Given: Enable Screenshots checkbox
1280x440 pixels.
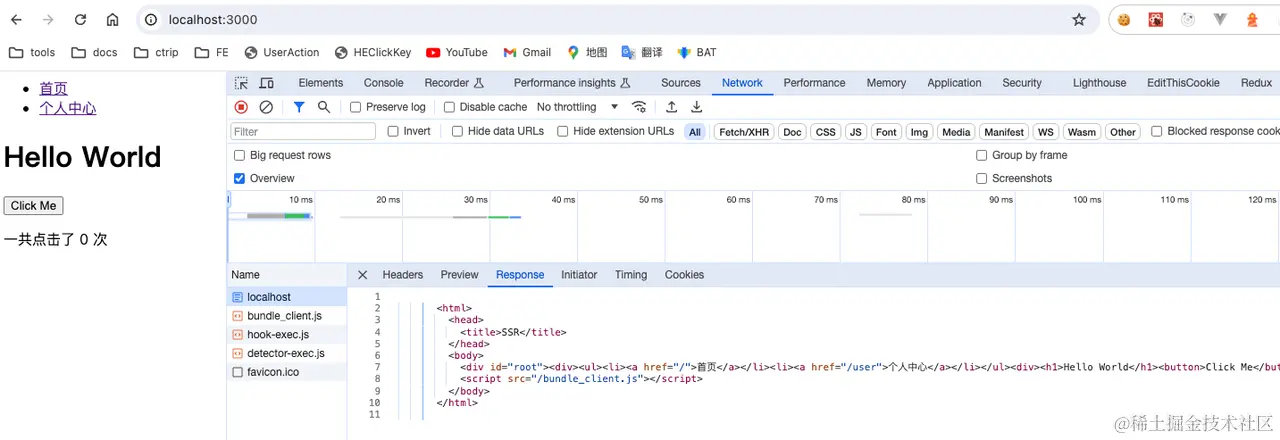Looking at the screenshot, I should 982,178.
